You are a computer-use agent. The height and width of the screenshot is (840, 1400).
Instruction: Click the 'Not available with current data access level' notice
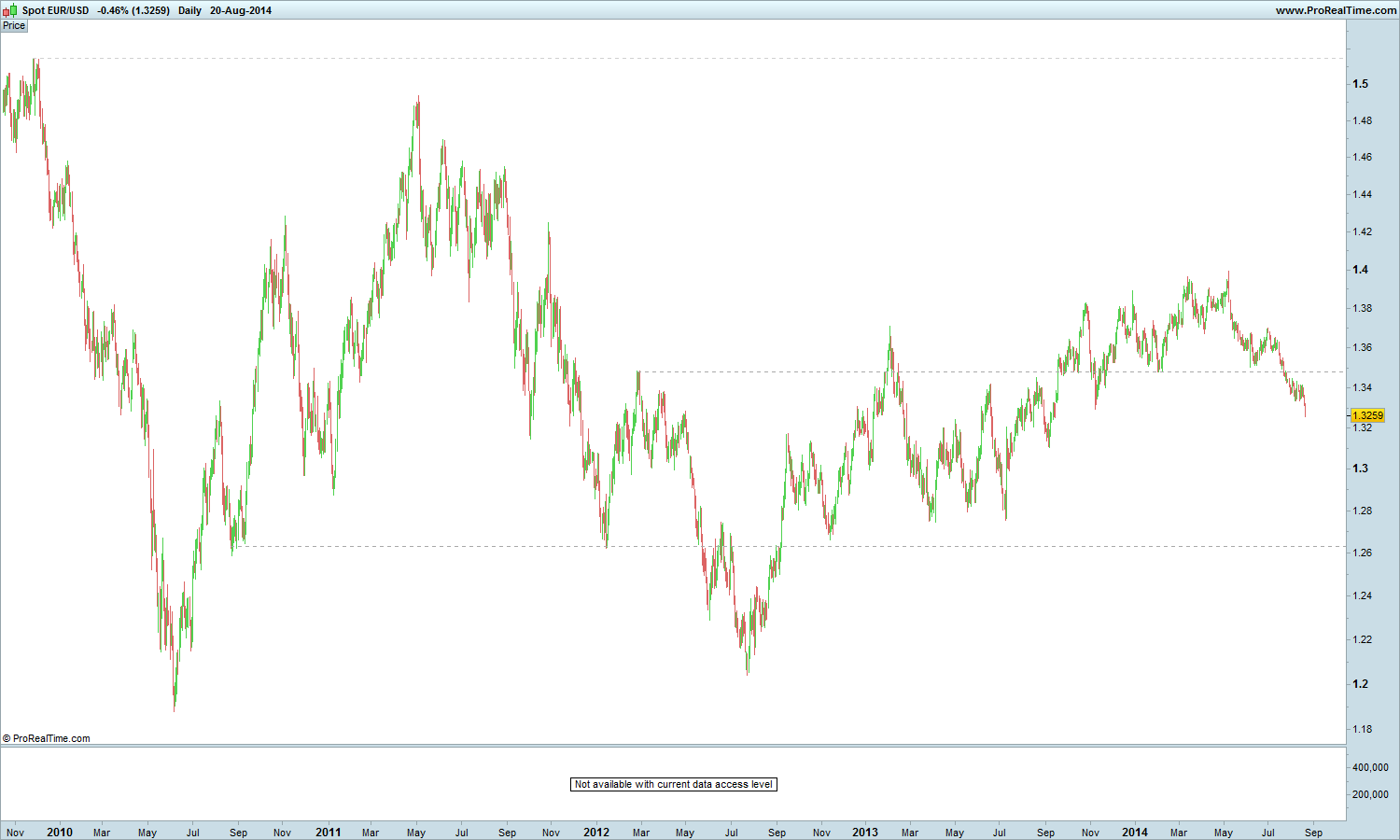tap(674, 784)
